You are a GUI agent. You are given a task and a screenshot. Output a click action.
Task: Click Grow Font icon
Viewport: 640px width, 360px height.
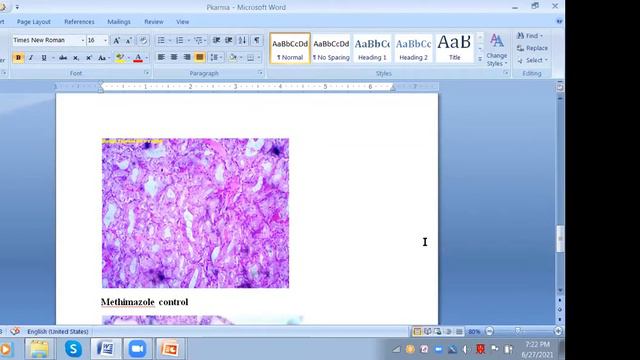coord(116,40)
